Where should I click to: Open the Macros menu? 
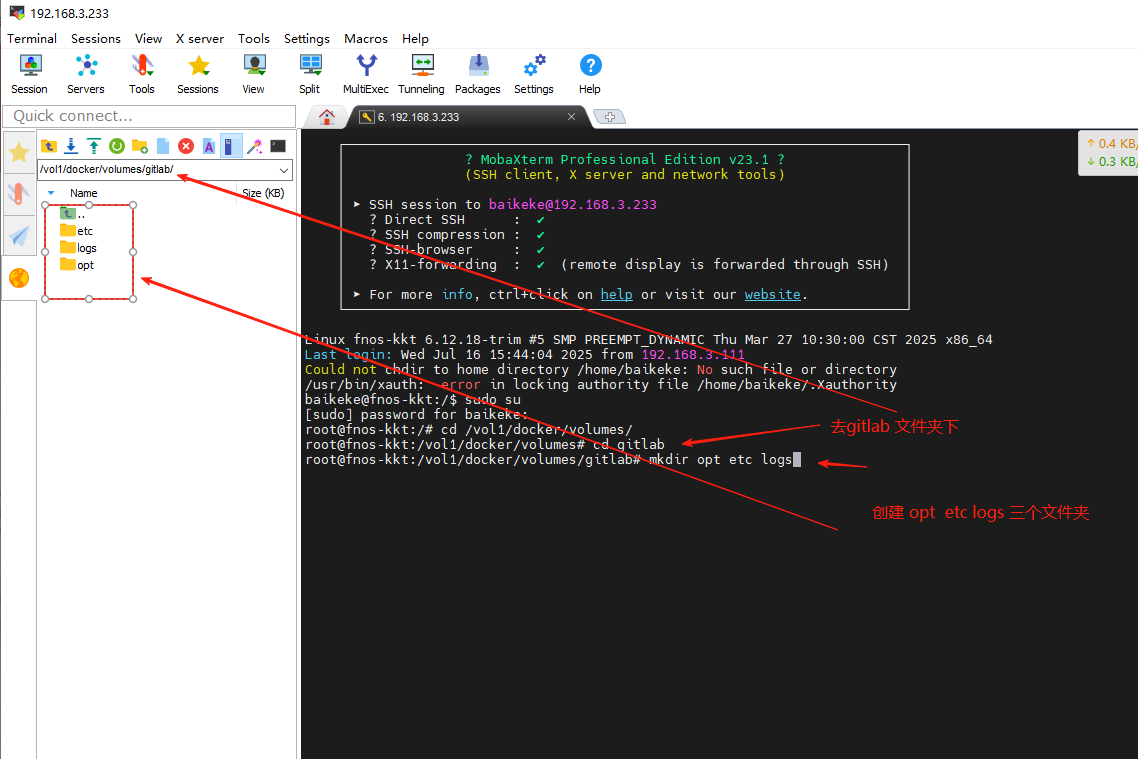click(365, 38)
